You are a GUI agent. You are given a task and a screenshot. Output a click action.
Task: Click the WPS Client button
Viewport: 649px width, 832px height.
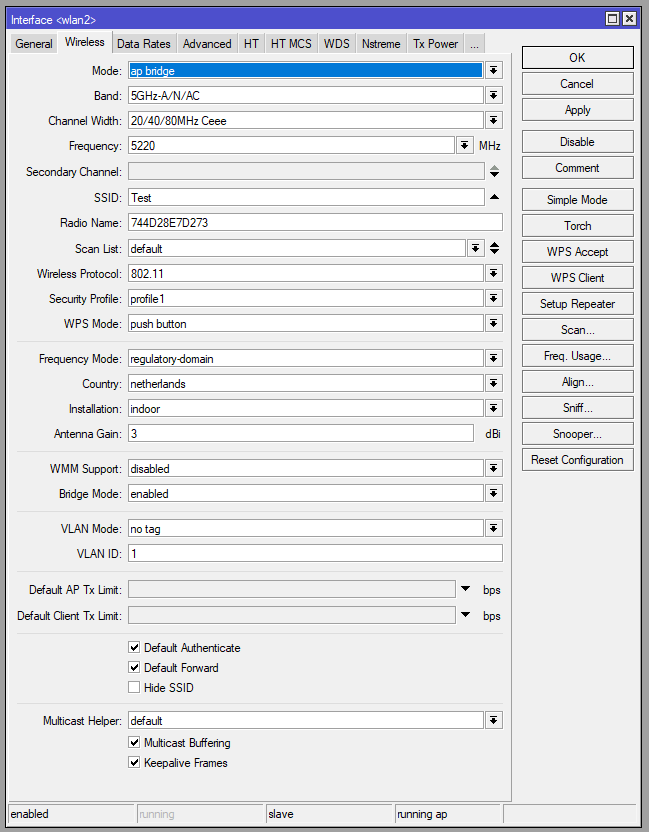coord(577,278)
